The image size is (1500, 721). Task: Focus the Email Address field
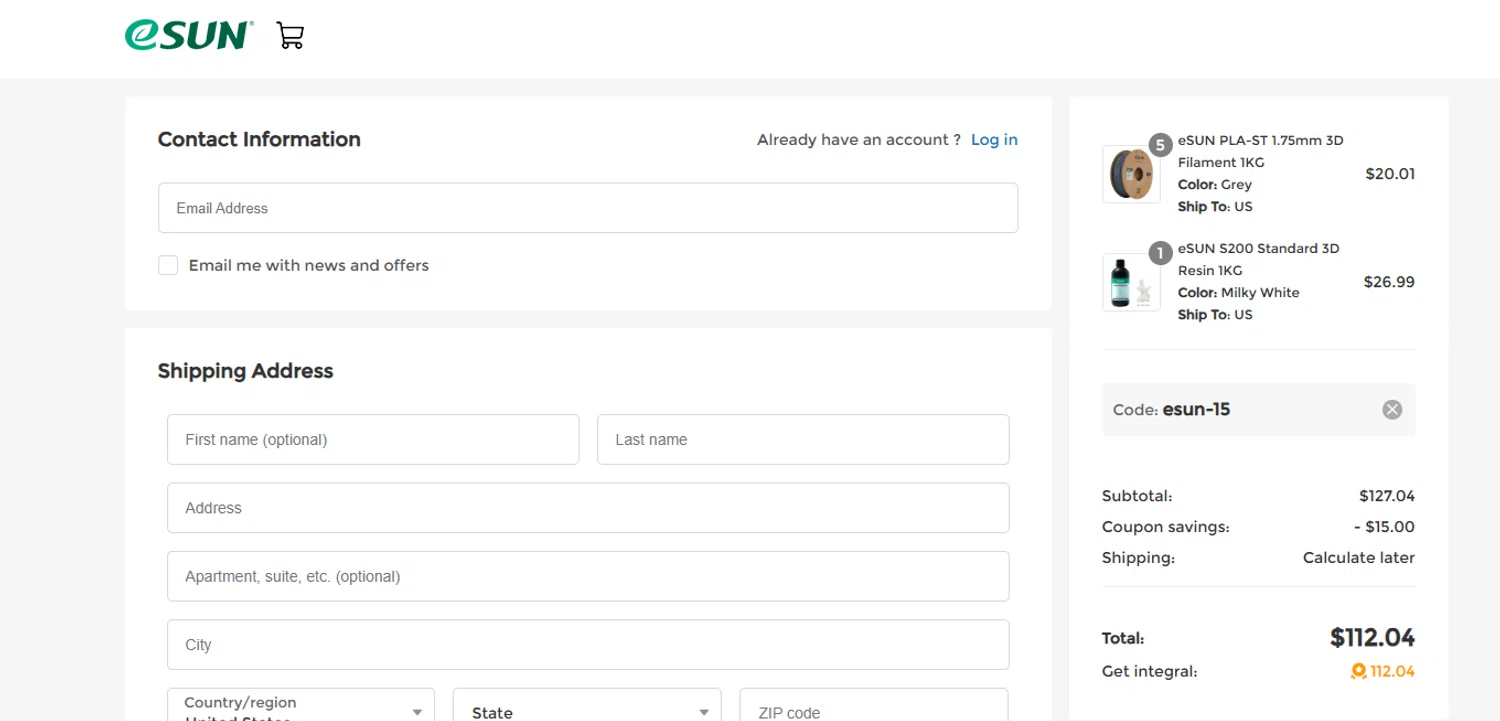pyautogui.click(x=588, y=208)
